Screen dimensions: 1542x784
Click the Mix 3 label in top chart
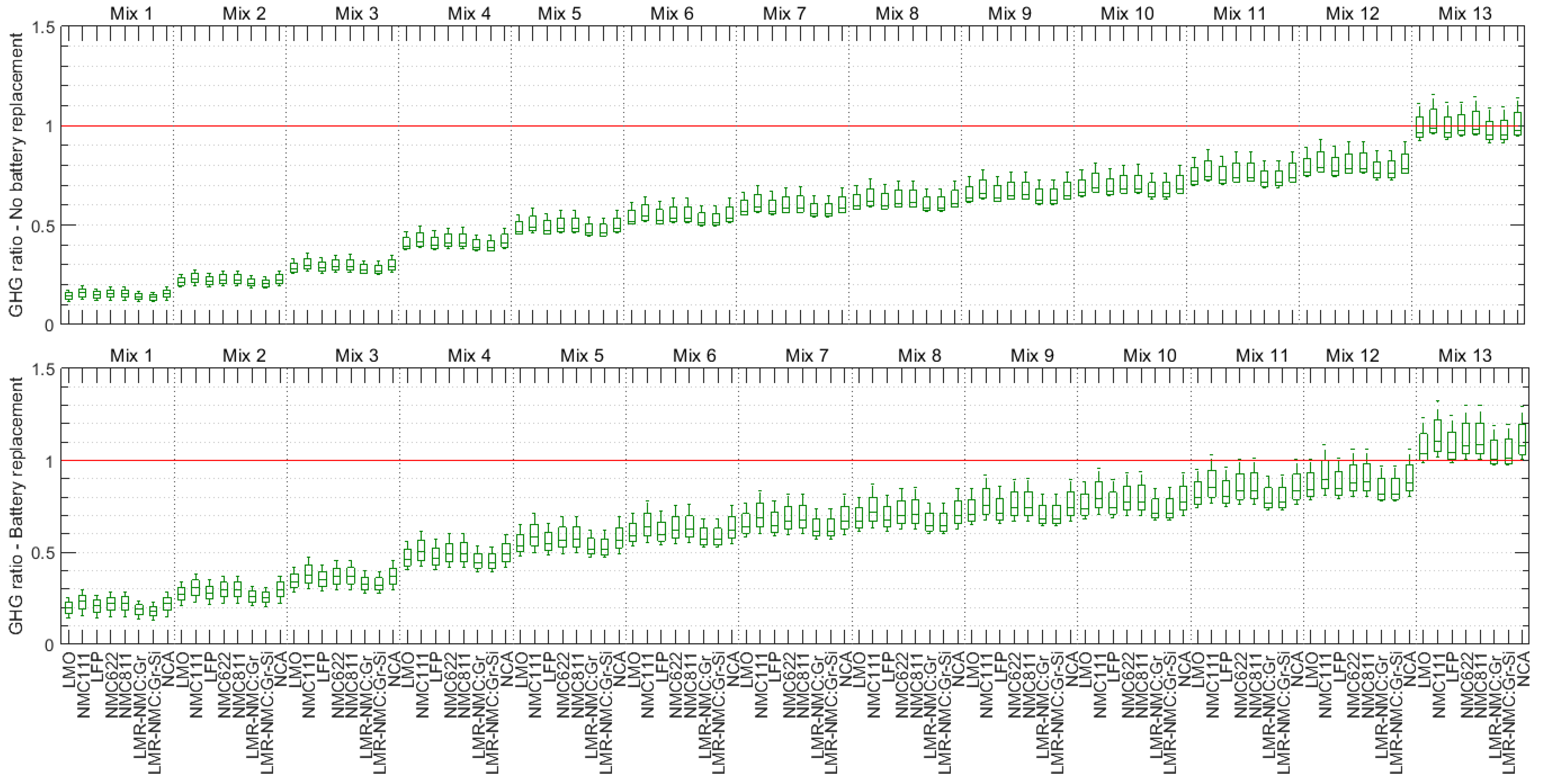click(356, 14)
